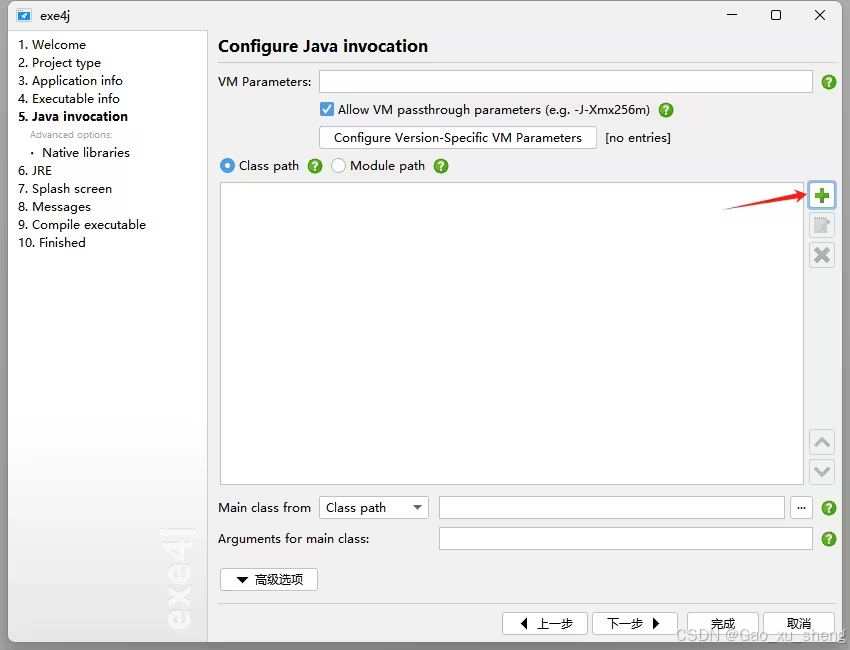Screen dimensions: 850x650
Task: Go to step 6. JRE
Action: [x=35, y=171]
